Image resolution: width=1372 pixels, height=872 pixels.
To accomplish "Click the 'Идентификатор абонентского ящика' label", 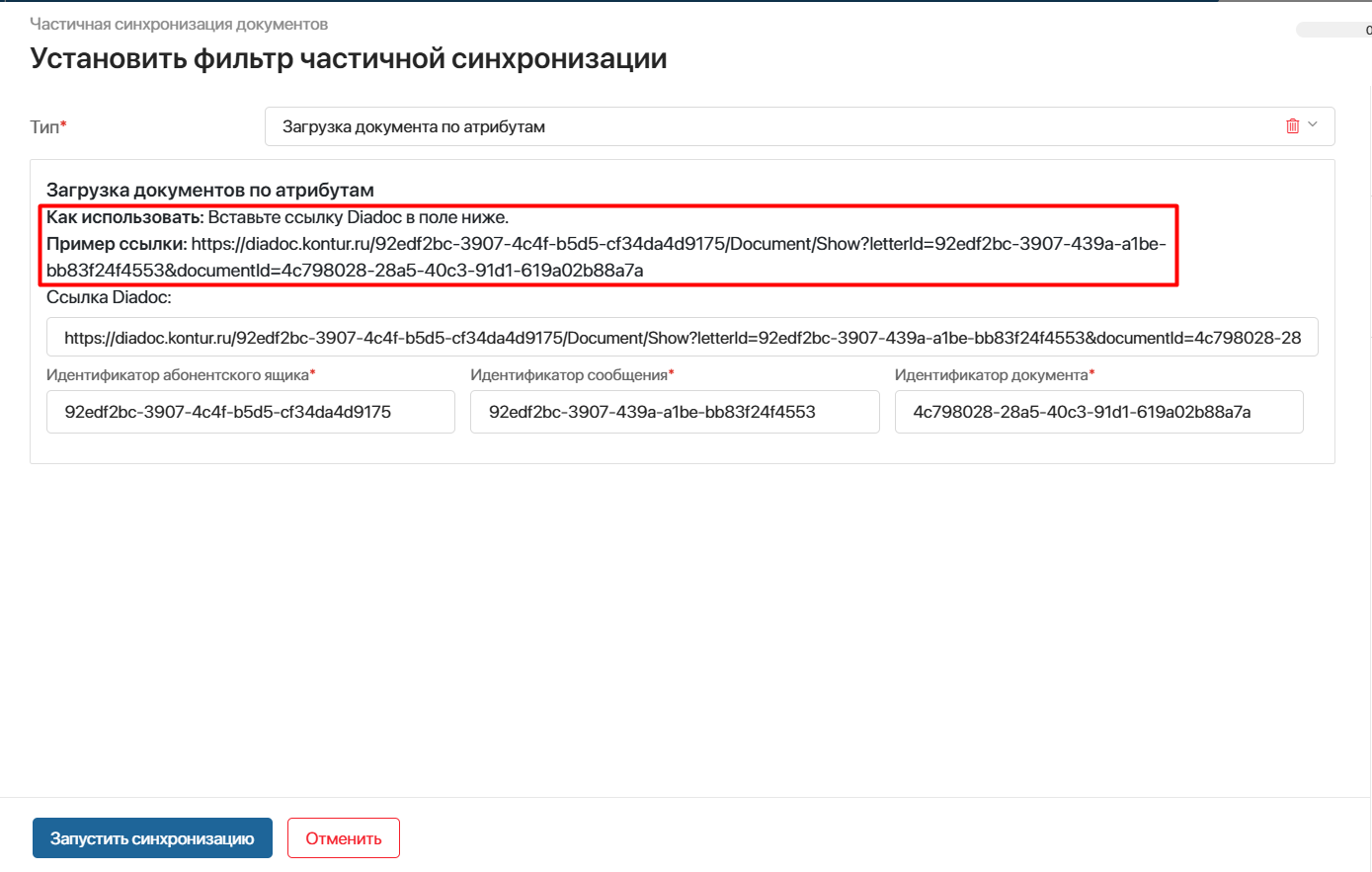I will point(179,375).
